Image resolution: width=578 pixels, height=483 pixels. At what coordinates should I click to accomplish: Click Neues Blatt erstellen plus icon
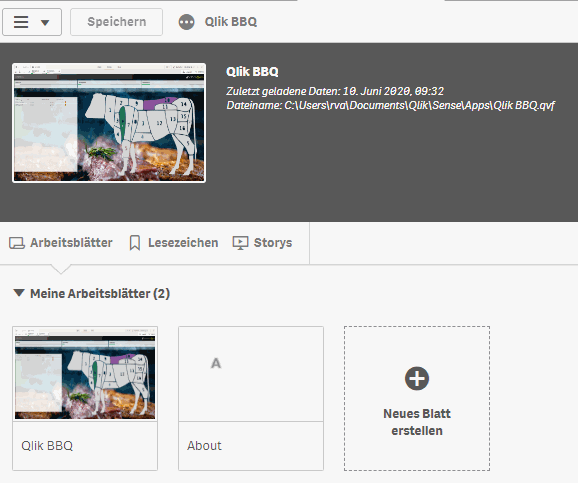[417, 378]
